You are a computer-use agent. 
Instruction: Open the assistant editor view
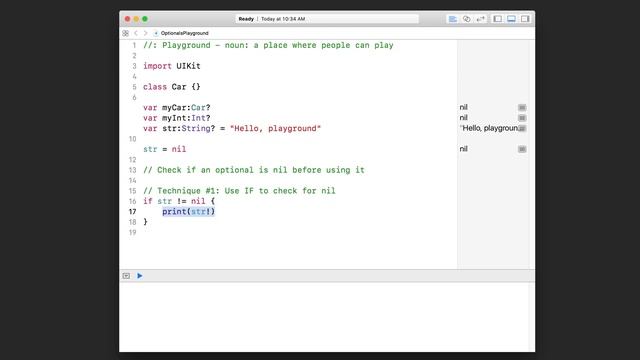pyautogui.click(x=467, y=19)
